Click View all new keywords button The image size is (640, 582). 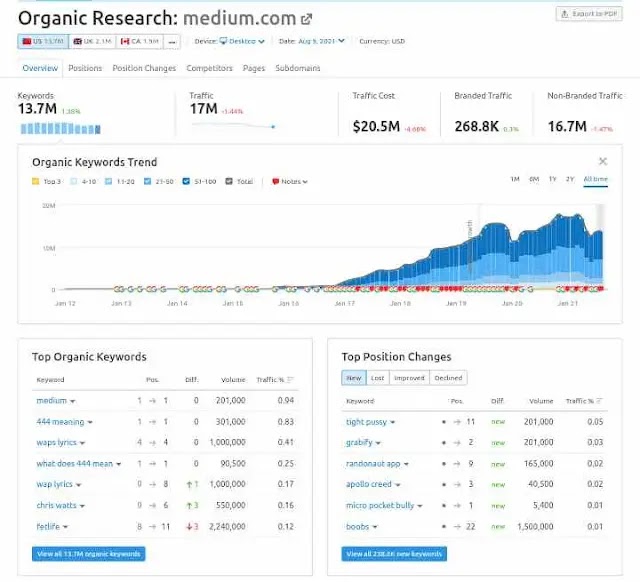pyautogui.click(x=394, y=554)
